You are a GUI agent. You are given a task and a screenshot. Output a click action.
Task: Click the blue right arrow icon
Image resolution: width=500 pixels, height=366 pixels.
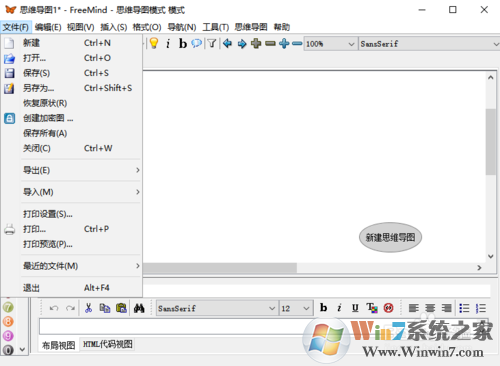242,44
